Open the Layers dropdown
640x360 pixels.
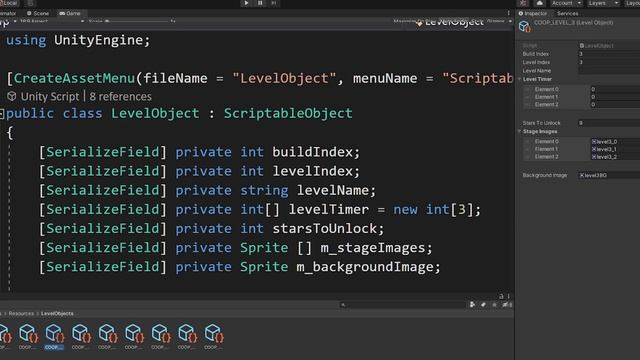[x=603, y=3]
